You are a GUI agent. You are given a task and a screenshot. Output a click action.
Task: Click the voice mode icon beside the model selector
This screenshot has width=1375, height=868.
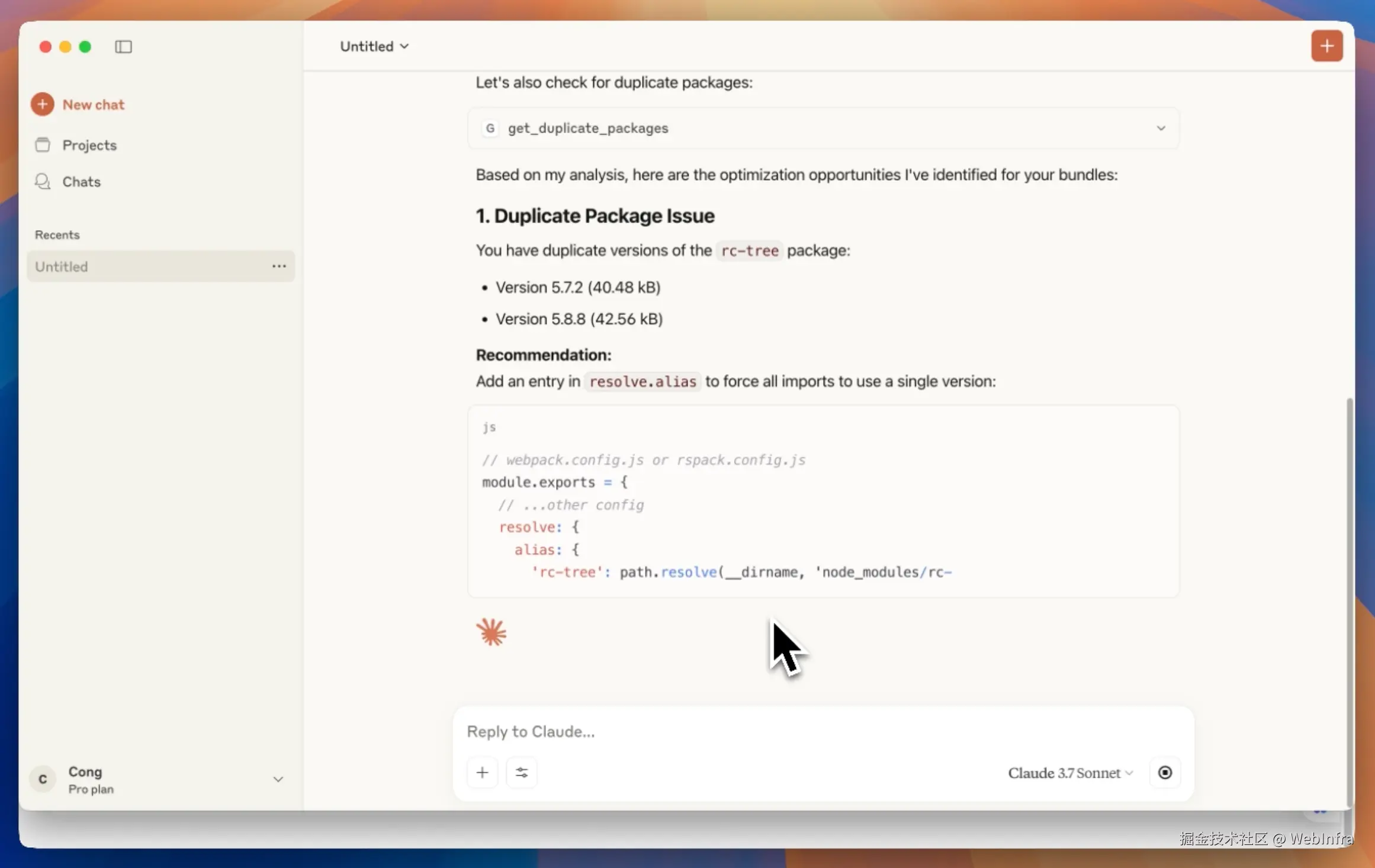[x=1165, y=772]
